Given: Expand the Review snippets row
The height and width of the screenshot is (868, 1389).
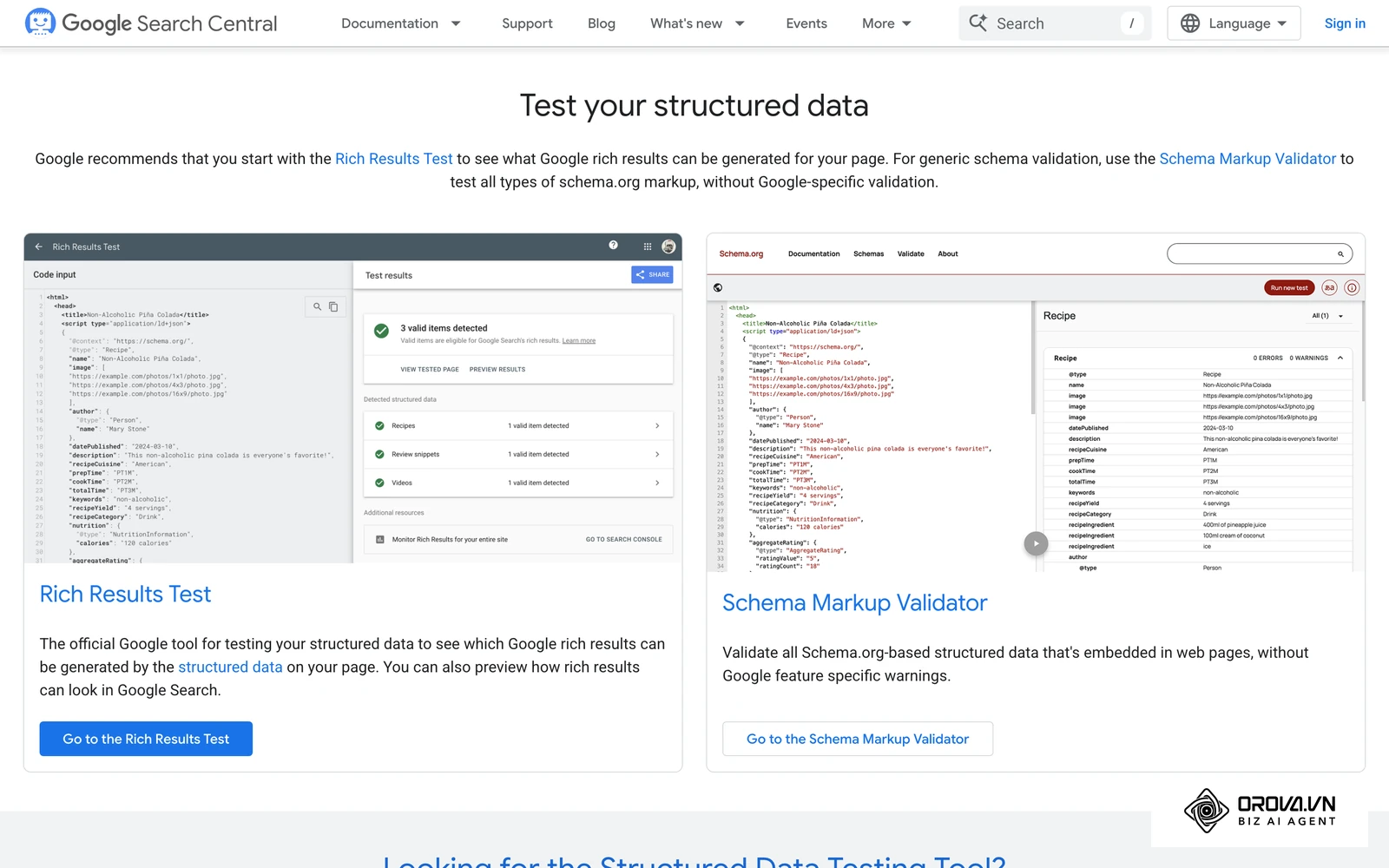Looking at the screenshot, I should coord(518,455).
